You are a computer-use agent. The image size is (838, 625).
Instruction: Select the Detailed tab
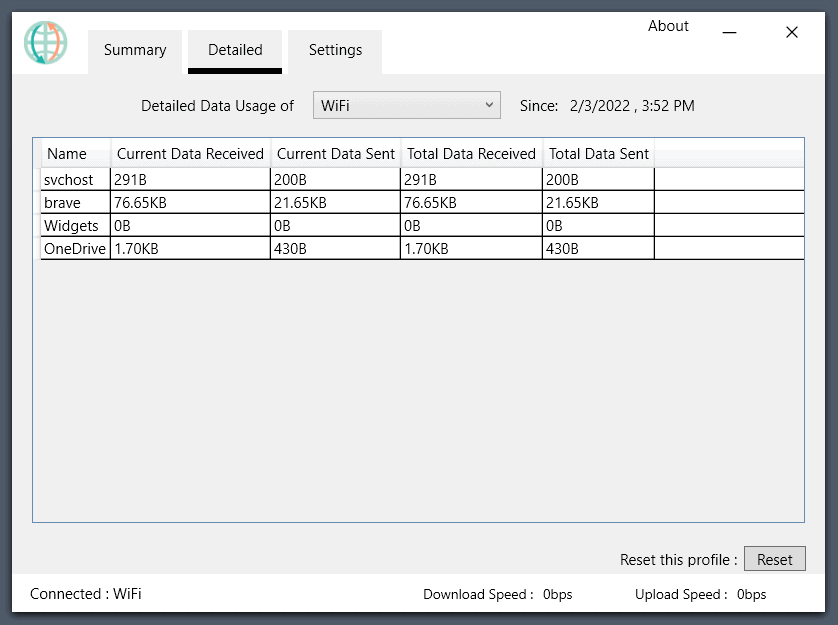(234, 50)
